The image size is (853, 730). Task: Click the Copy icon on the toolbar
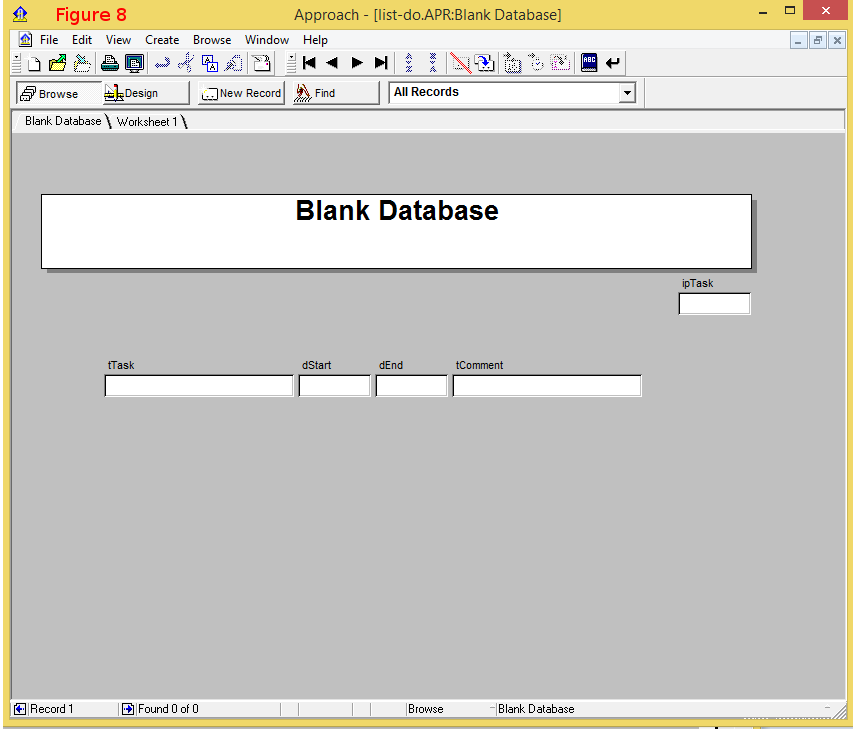210,62
